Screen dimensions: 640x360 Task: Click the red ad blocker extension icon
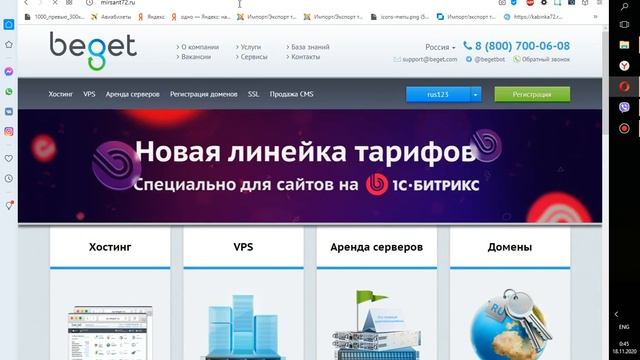point(530,2)
